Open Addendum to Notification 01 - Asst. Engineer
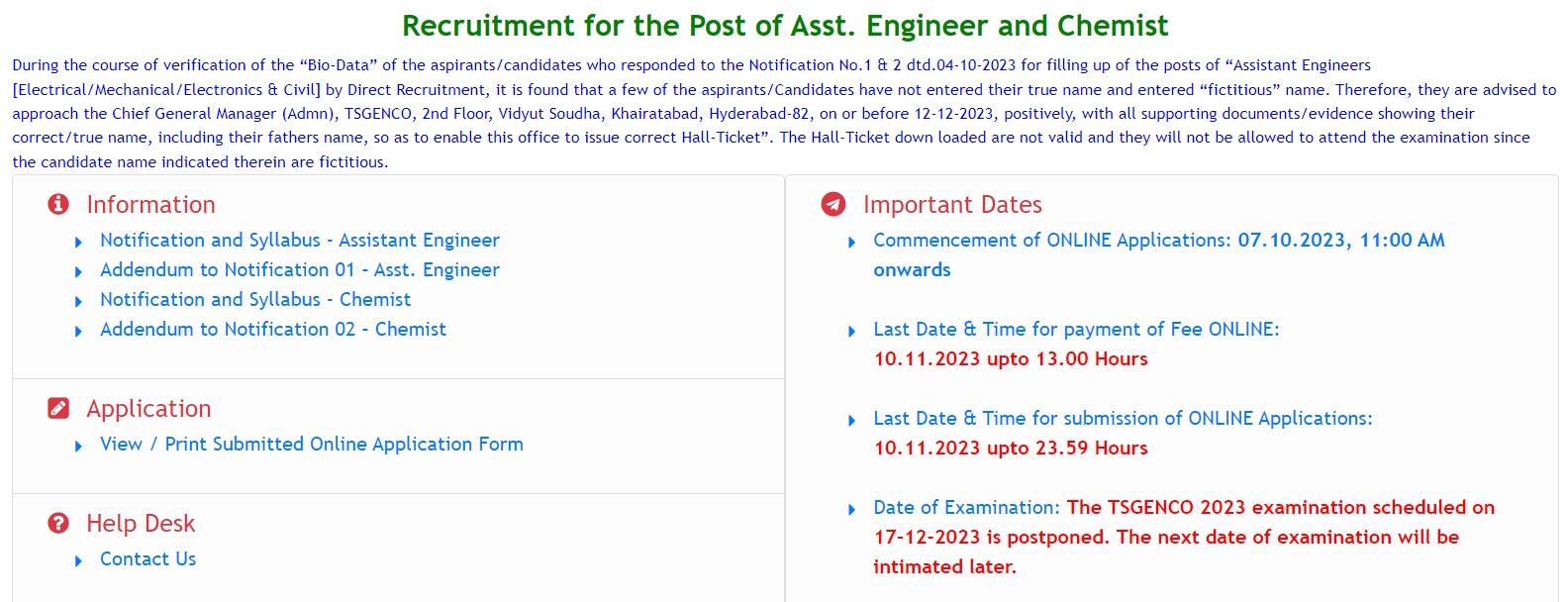The image size is (1568, 602). pyautogui.click(x=299, y=269)
